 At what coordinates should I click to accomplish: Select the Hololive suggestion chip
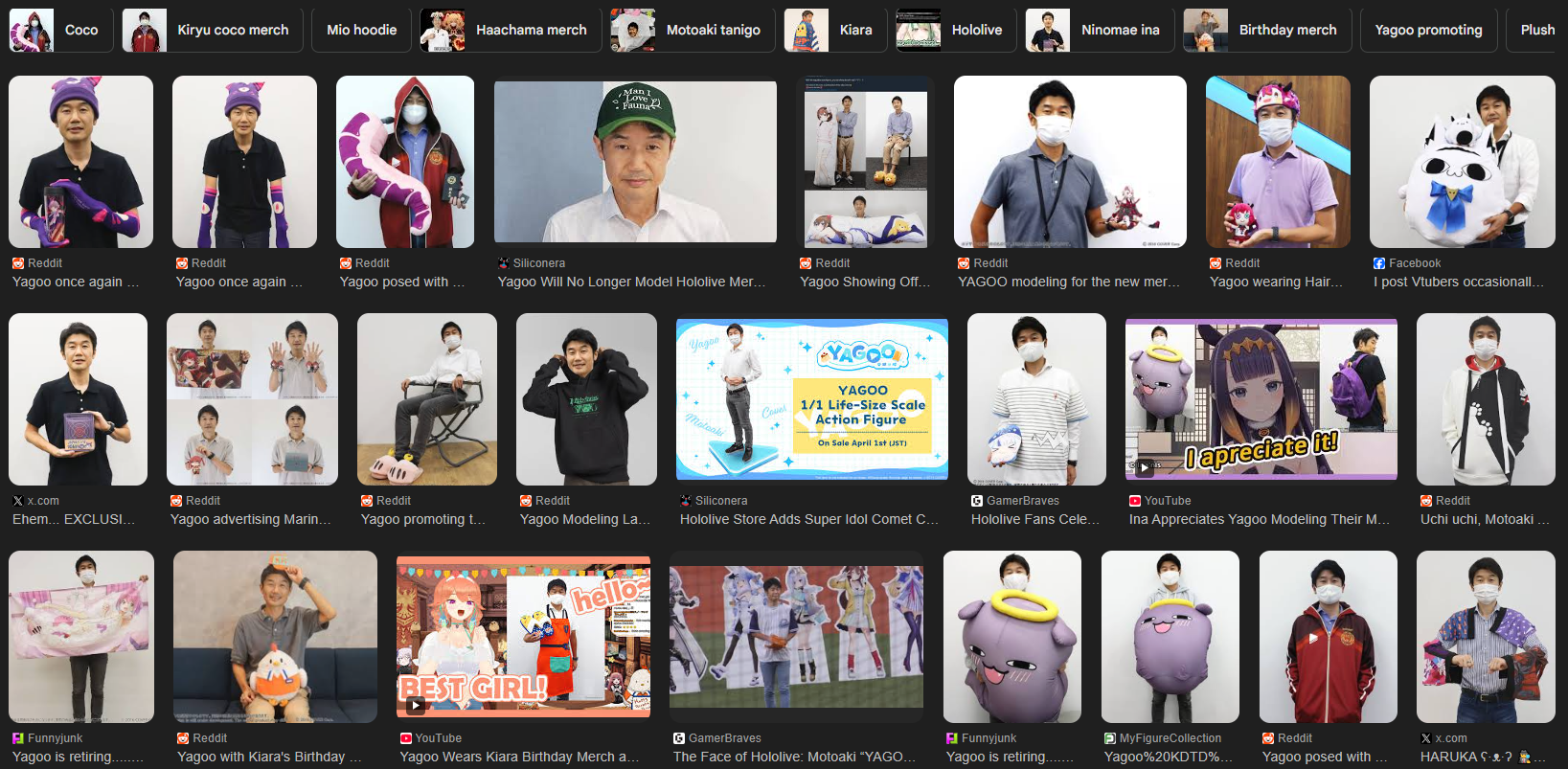tap(956, 30)
